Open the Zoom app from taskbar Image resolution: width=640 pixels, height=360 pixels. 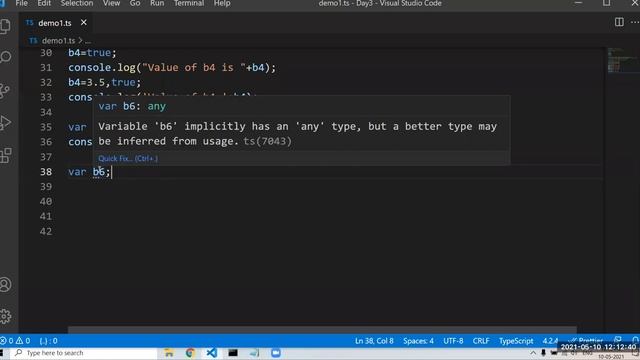tap(276, 353)
